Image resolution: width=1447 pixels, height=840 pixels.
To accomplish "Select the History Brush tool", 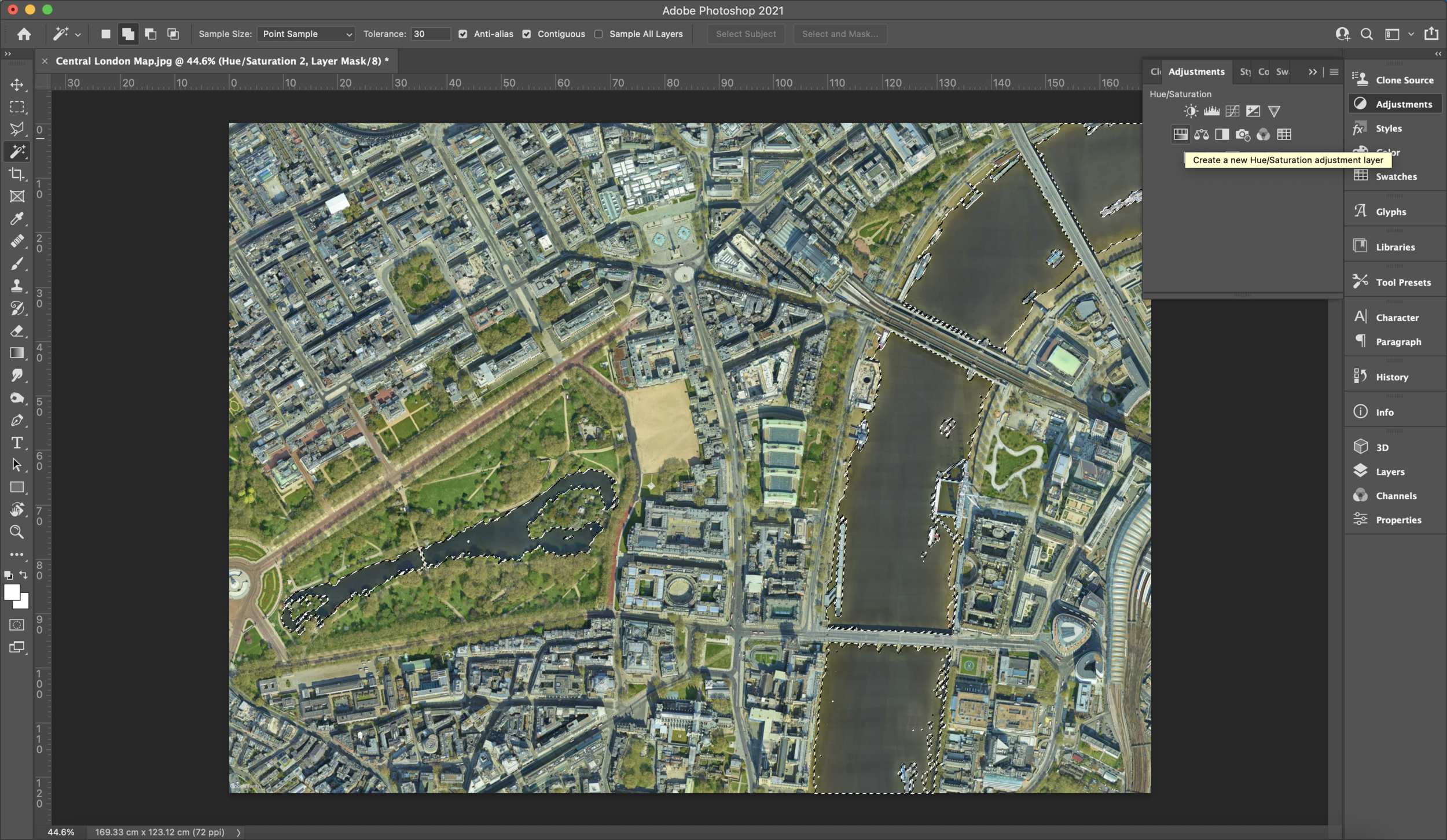I will (x=17, y=308).
